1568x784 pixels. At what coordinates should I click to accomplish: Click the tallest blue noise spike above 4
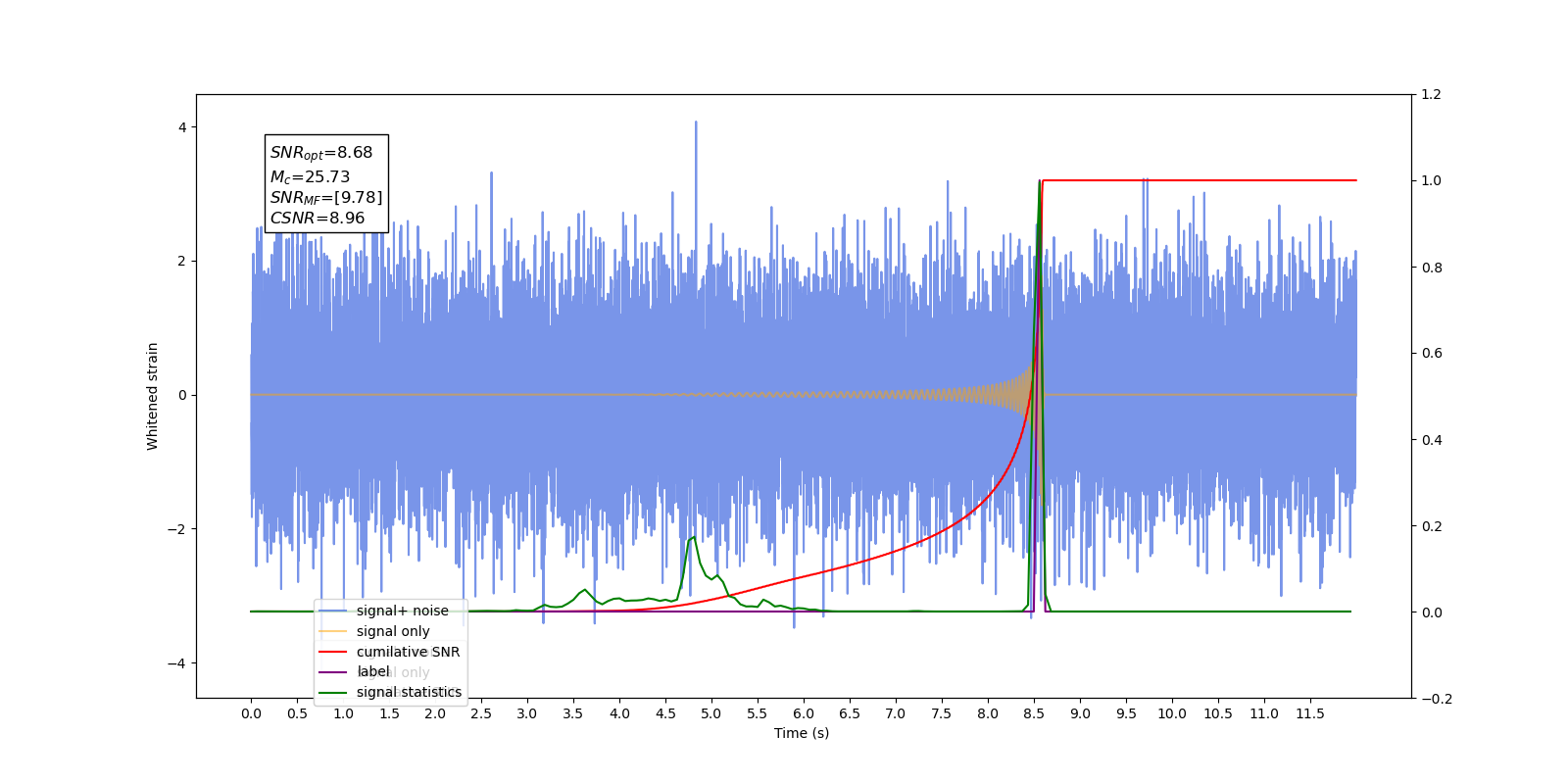click(696, 124)
